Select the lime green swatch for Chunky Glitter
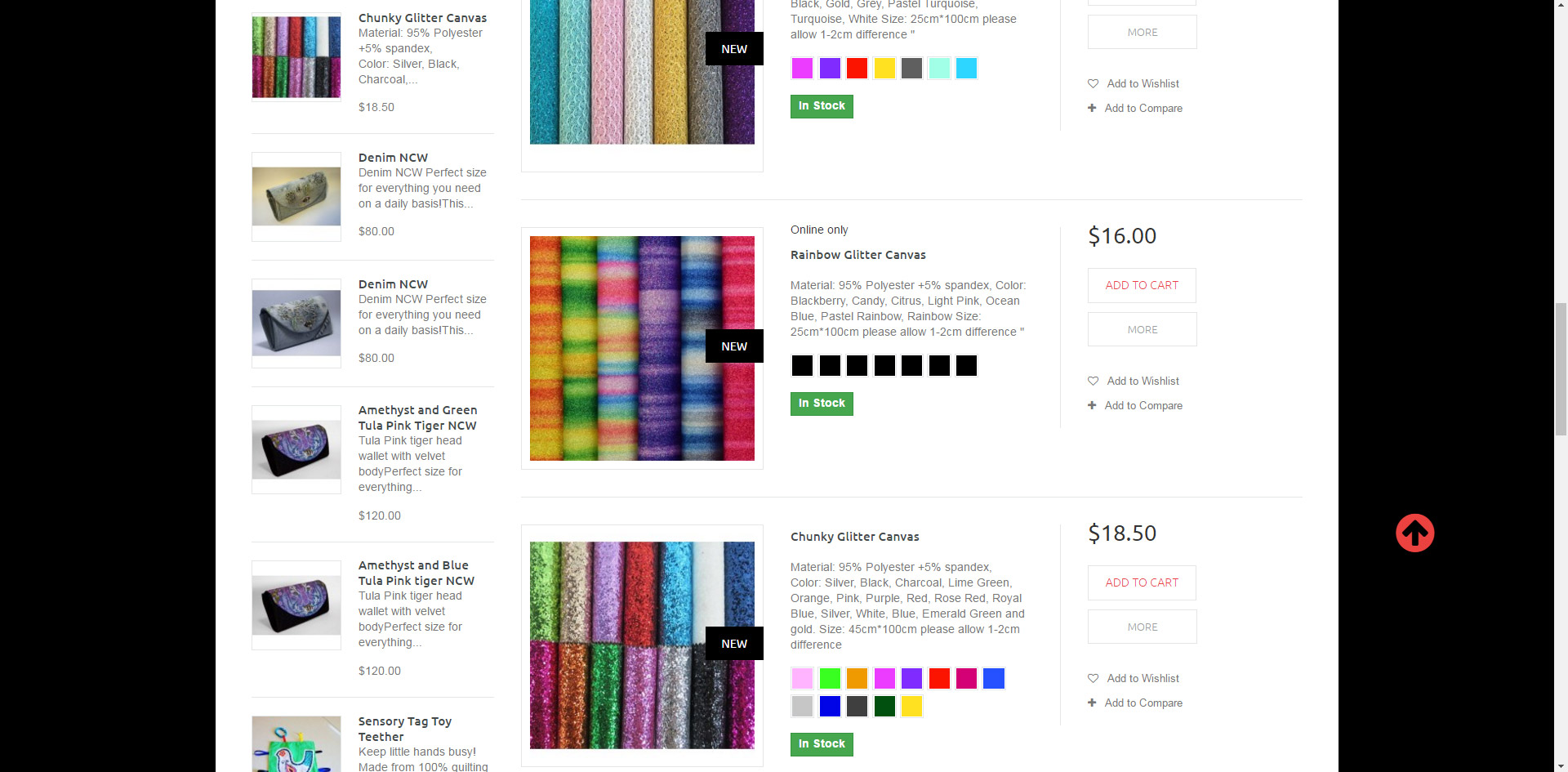This screenshot has width=1568, height=772. (x=830, y=678)
